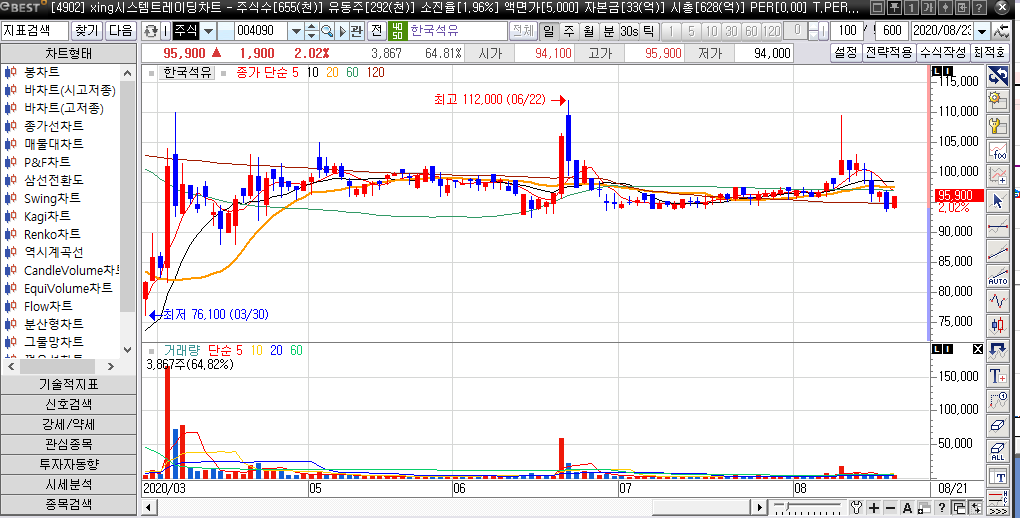The height and width of the screenshot is (518, 1020).
Task: Click the 600 total bar count field
Action: 892,31
